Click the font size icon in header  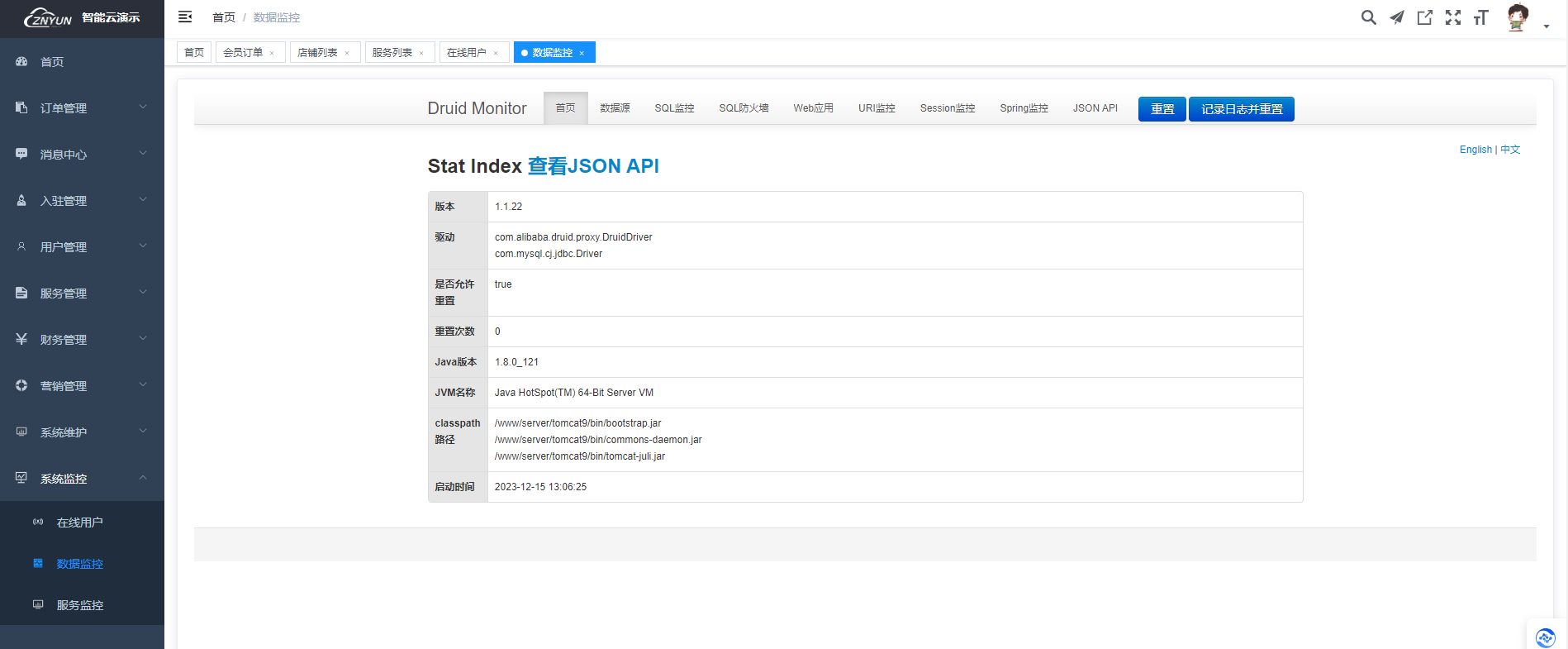(1480, 17)
